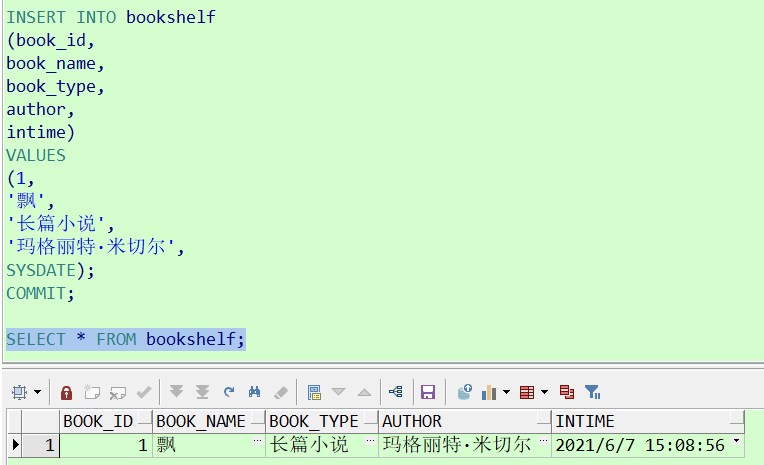Click the 长篇小说 book type cell
The image size is (764, 465).
pyautogui.click(x=322, y=445)
